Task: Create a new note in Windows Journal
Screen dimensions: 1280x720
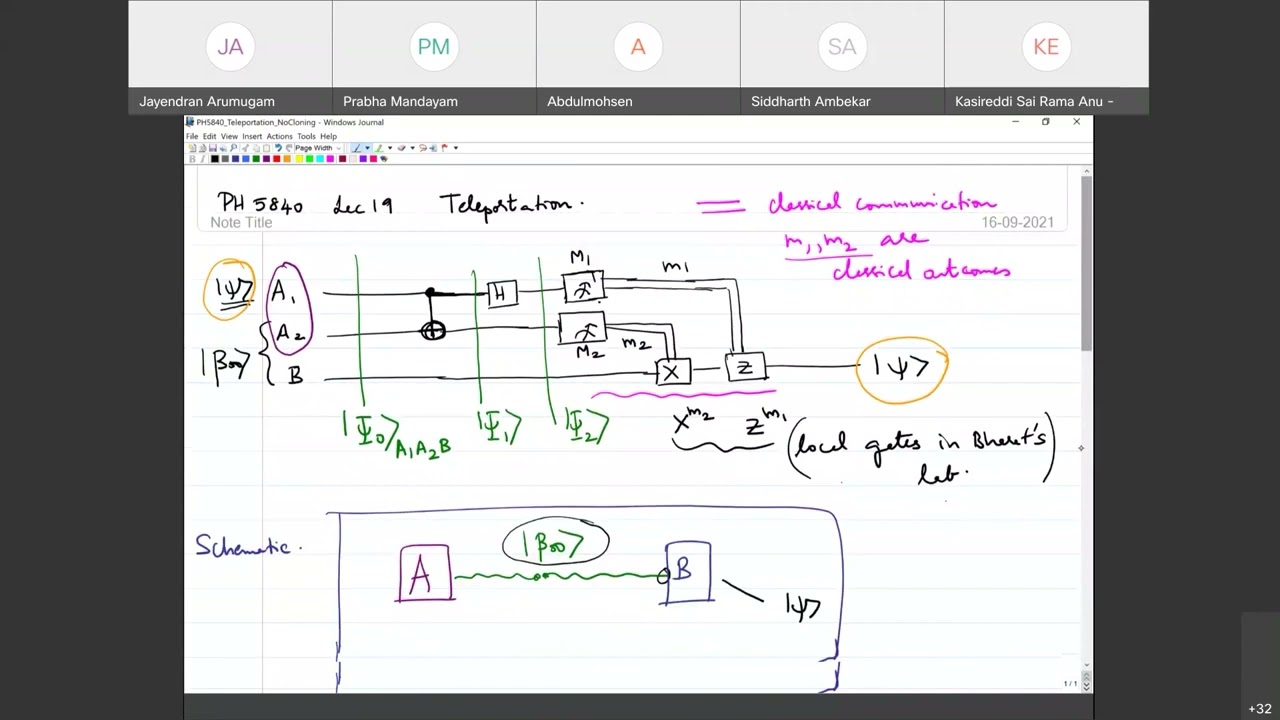Action: (x=192, y=148)
